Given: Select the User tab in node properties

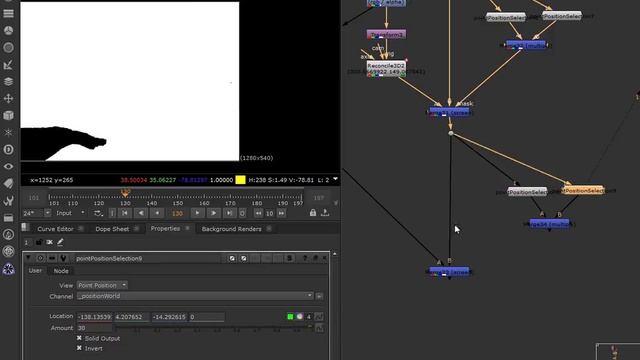Looking at the screenshot, I should point(35,270).
